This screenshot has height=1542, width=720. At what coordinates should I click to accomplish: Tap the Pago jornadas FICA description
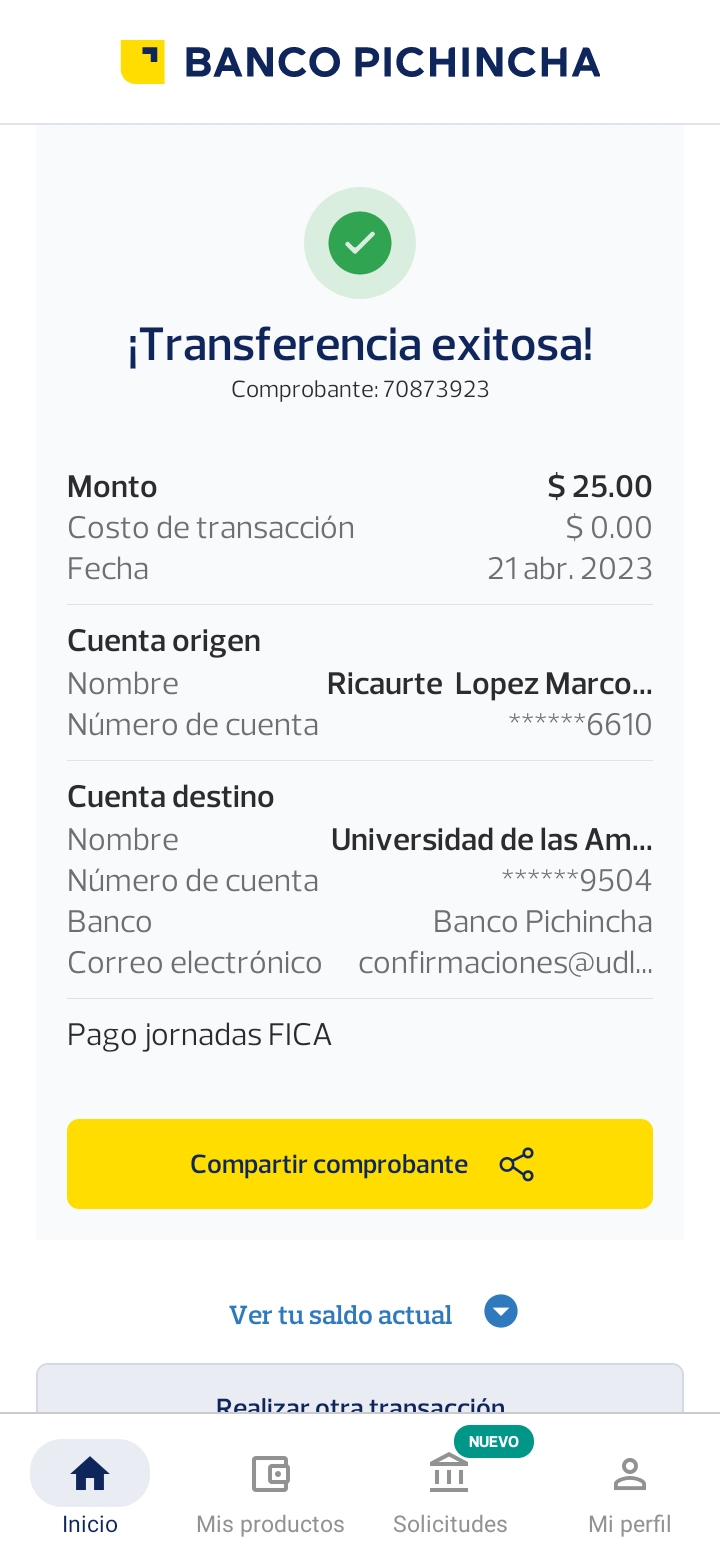pos(199,1034)
